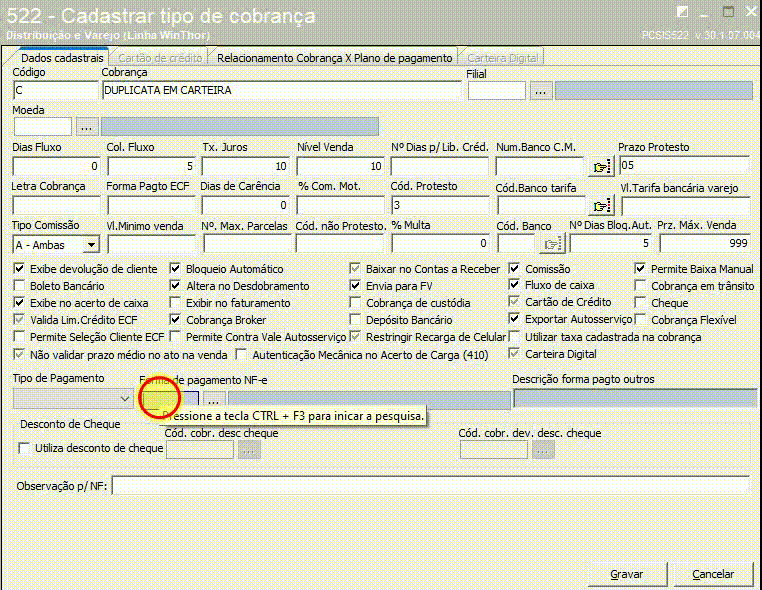Image resolution: width=762 pixels, height=590 pixels.
Task: Check Utiliza desconto de cheque
Action: (23, 448)
